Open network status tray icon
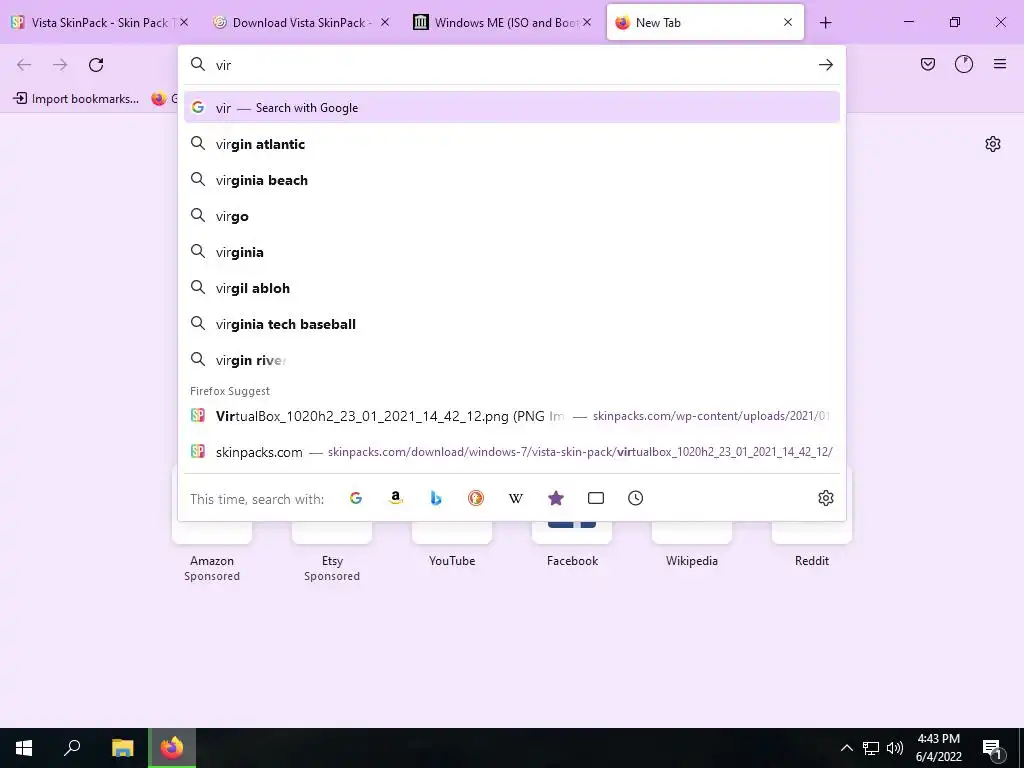 click(x=871, y=748)
